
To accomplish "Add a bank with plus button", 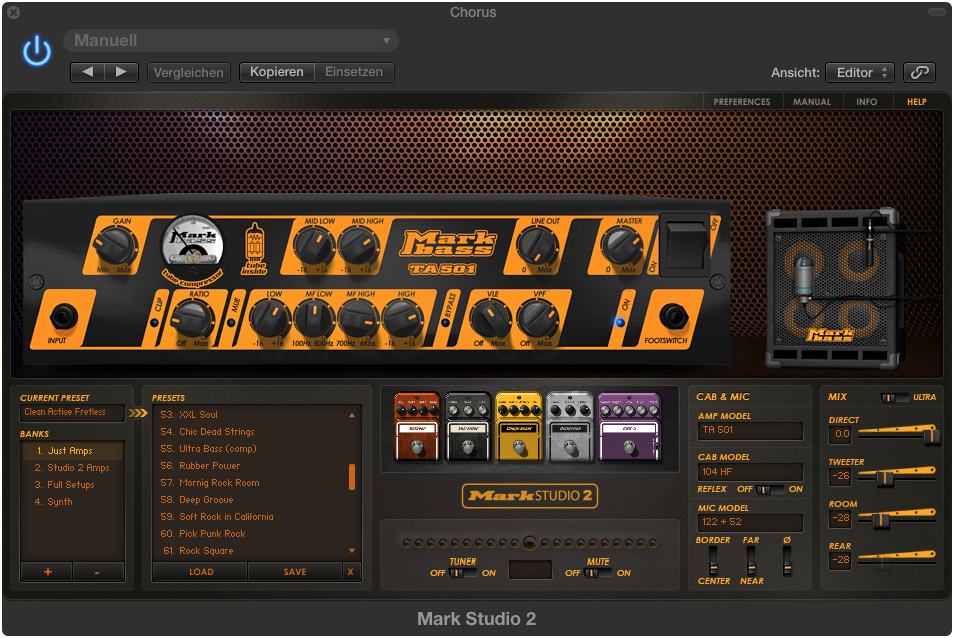I will tap(47, 572).
